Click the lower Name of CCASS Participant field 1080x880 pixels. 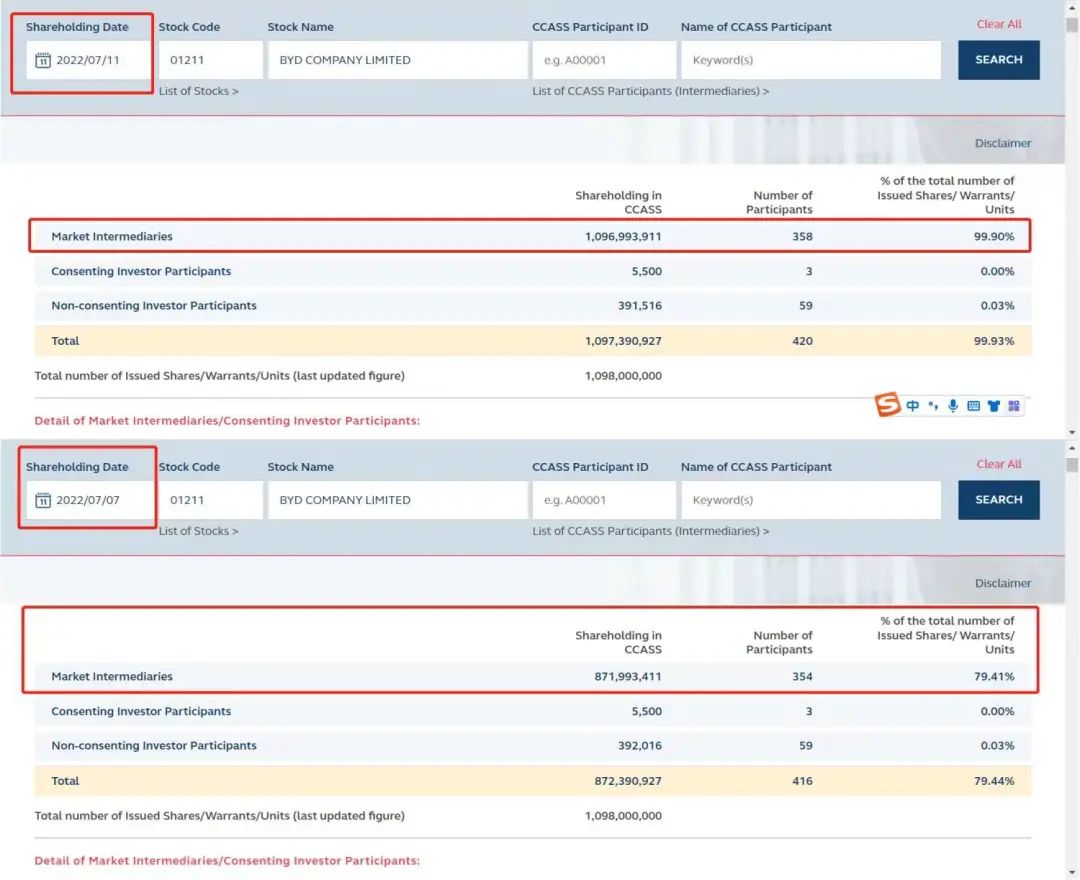(x=810, y=500)
